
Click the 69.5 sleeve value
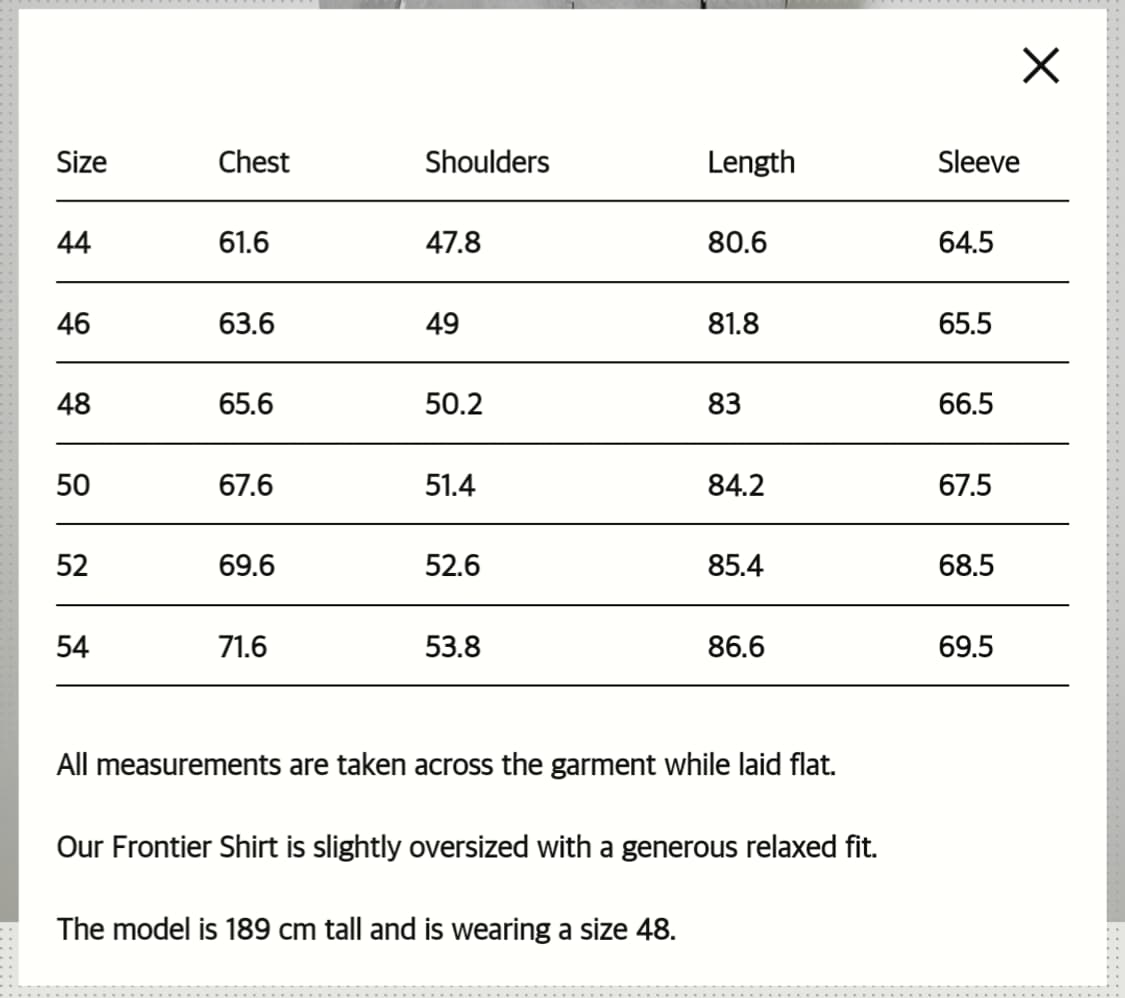[966, 647]
